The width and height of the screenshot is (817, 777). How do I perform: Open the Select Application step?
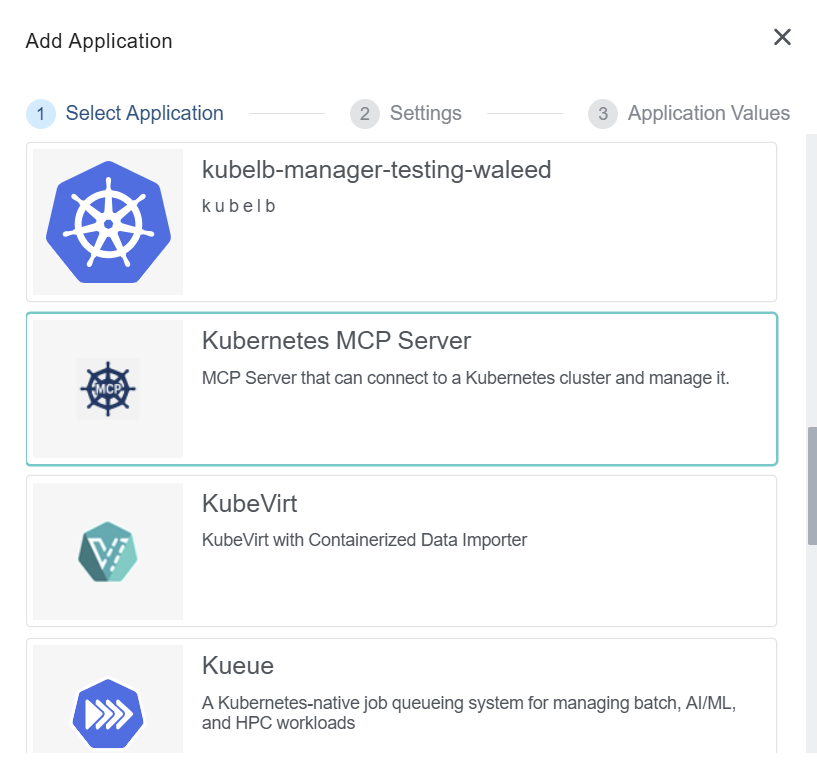[x=144, y=114]
